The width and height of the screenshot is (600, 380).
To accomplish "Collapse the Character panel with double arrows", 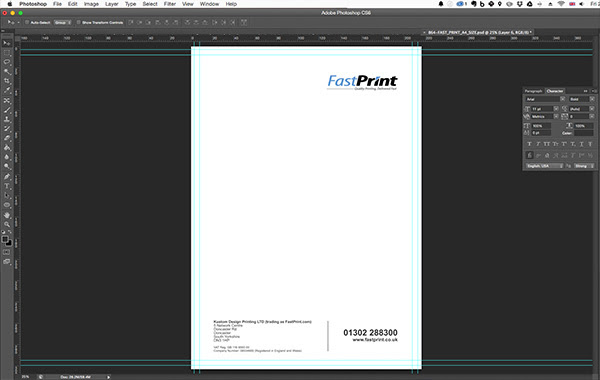I will (585, 91).
